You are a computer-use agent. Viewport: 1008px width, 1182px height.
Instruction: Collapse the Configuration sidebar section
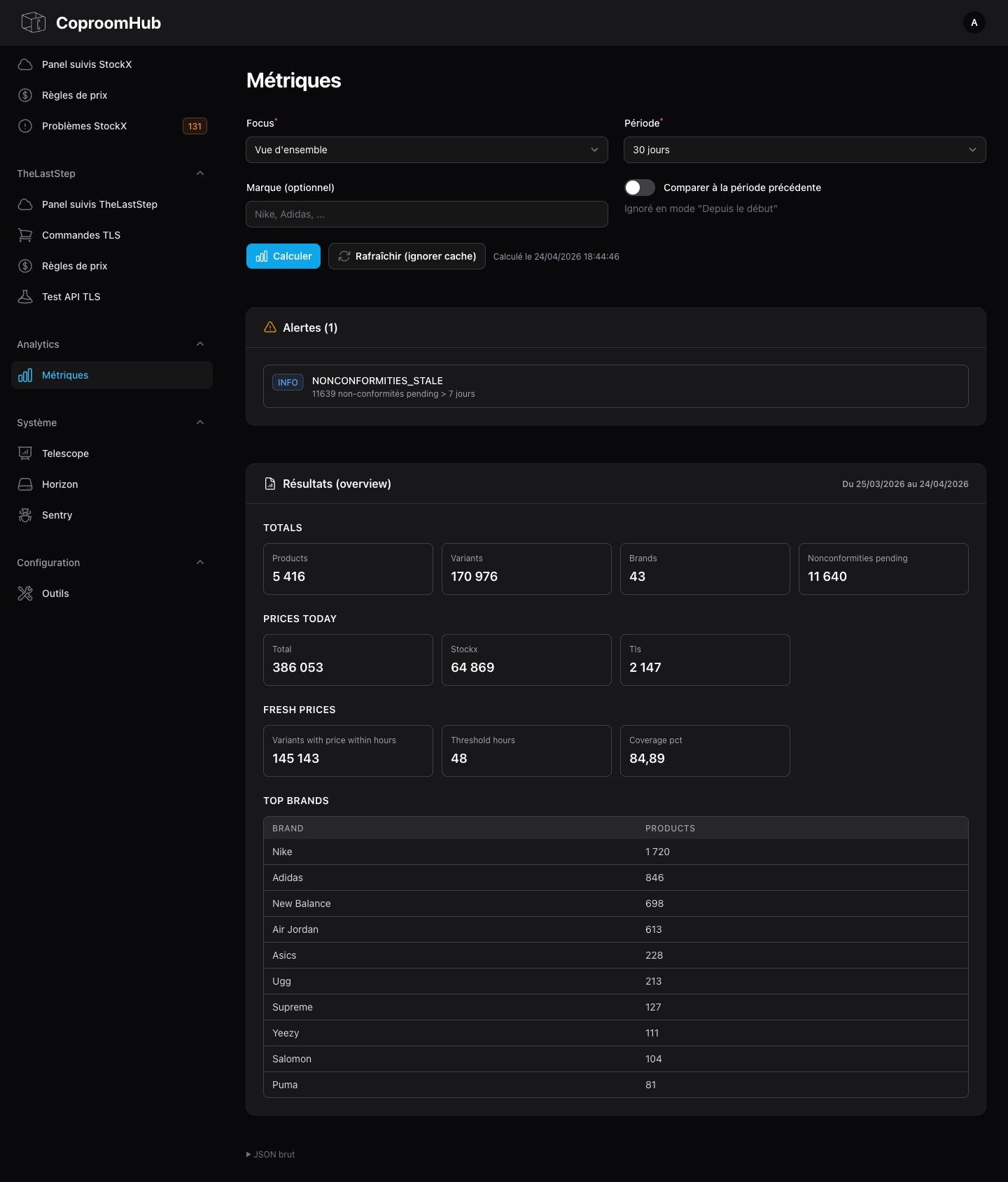(x=200, y=563)
